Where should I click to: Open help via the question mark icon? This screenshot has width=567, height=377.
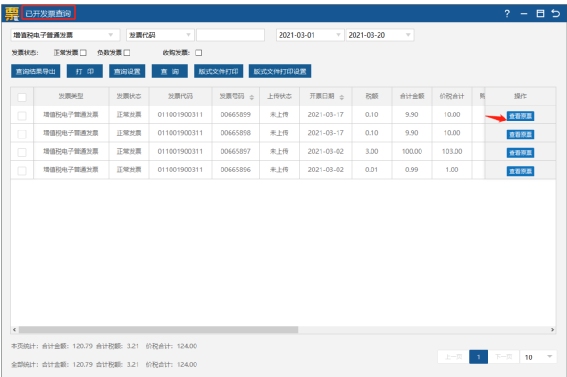point(507,14)
